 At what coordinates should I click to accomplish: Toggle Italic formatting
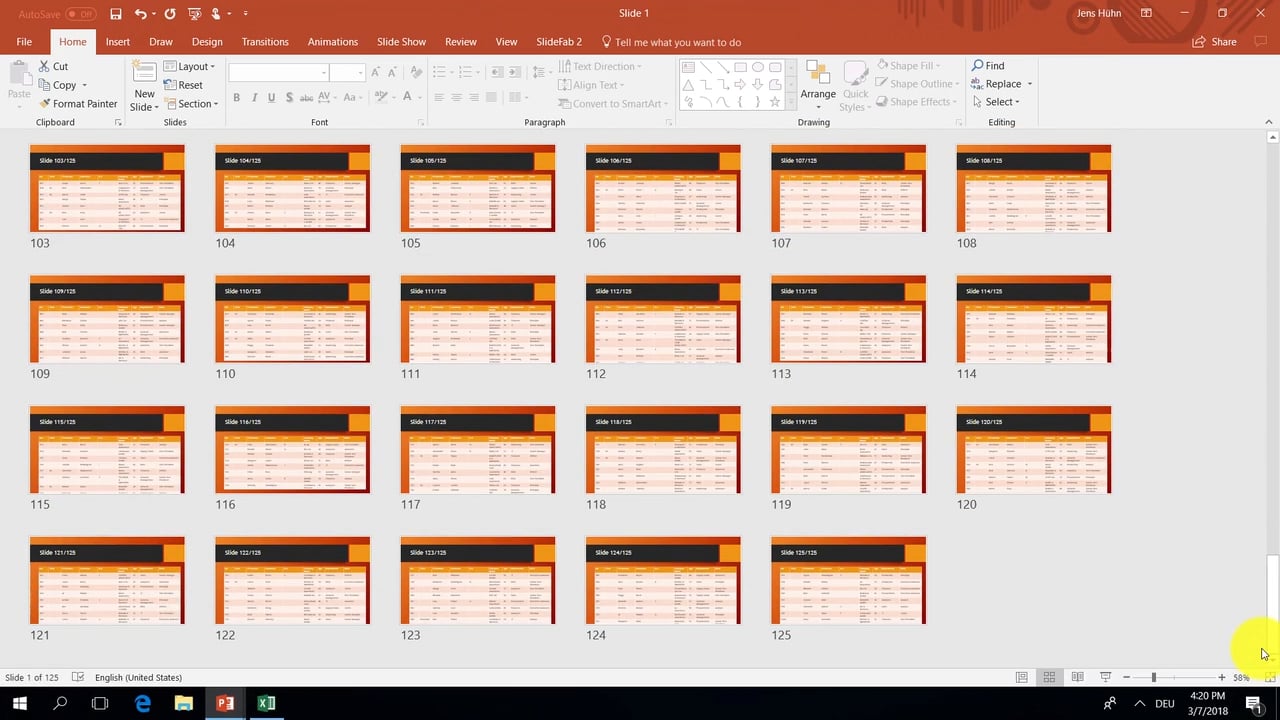[x=253, y=97]
